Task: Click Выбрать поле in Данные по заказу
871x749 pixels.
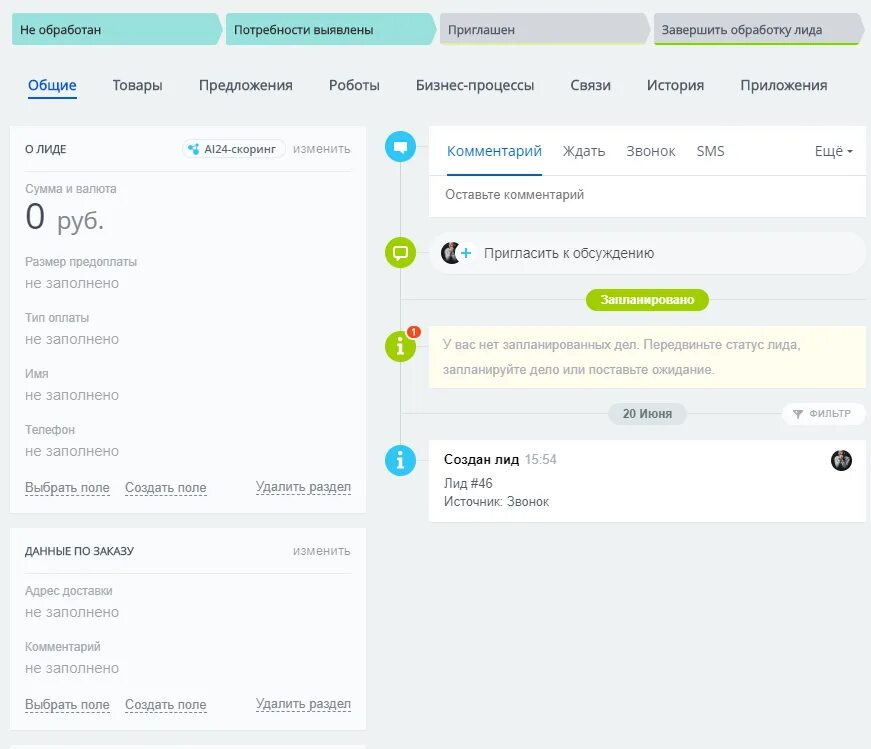Action: 67,705
